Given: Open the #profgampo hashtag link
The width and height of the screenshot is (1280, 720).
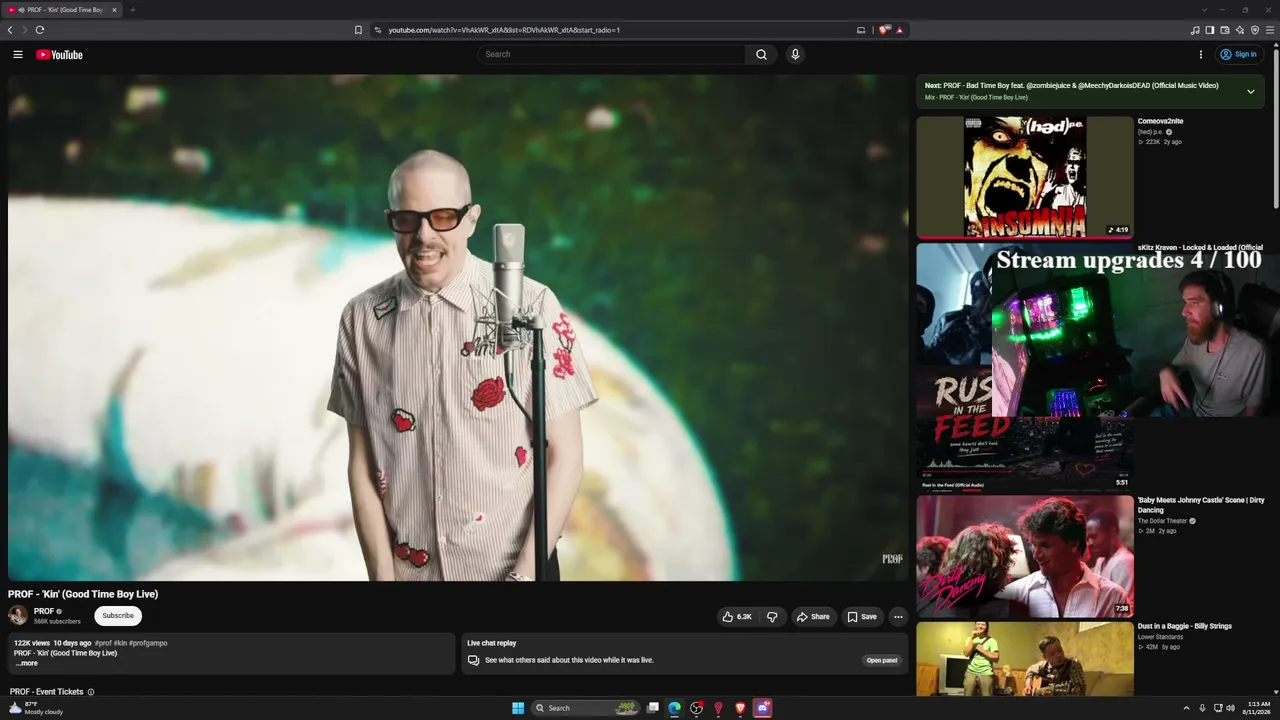Looking at the screenshot, I should point(148,643).
